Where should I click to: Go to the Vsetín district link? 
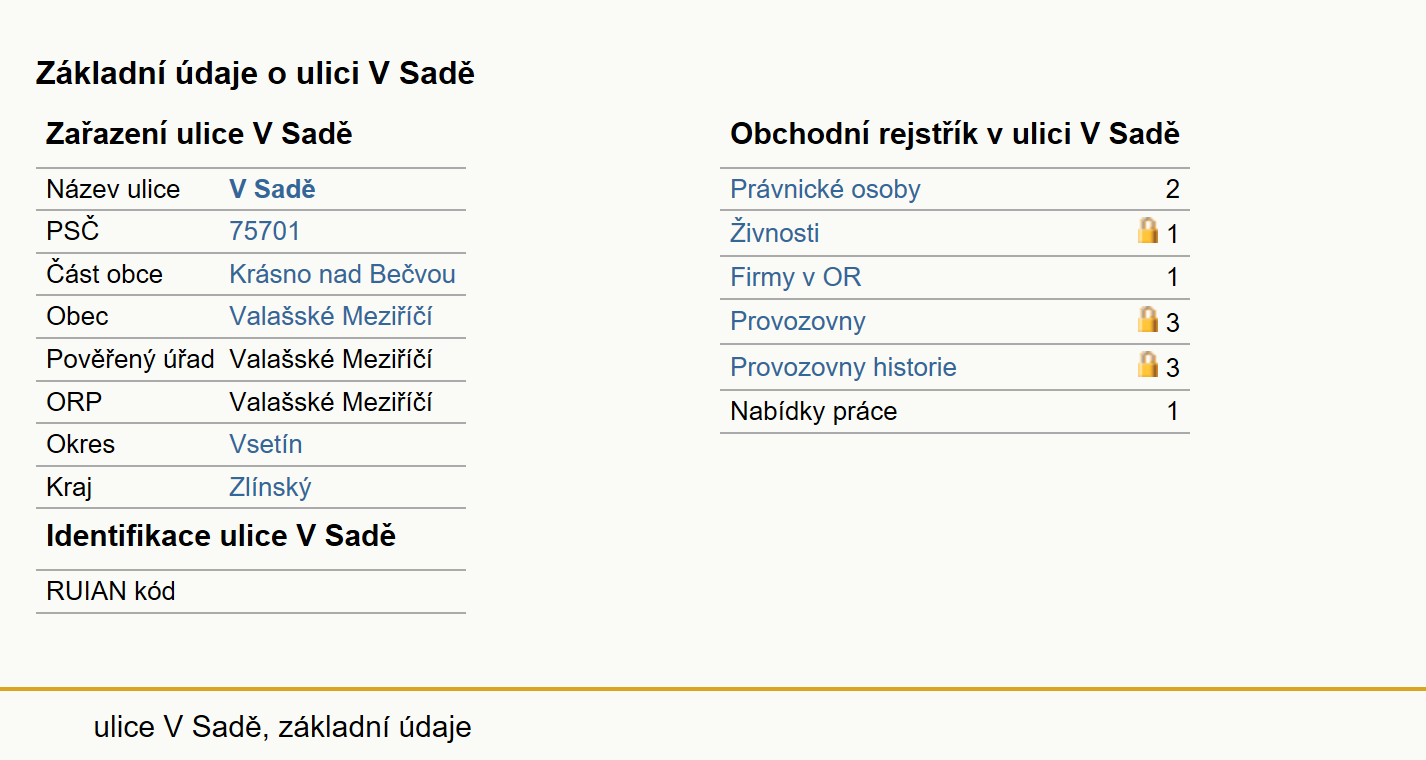click(x=266, y=444)
